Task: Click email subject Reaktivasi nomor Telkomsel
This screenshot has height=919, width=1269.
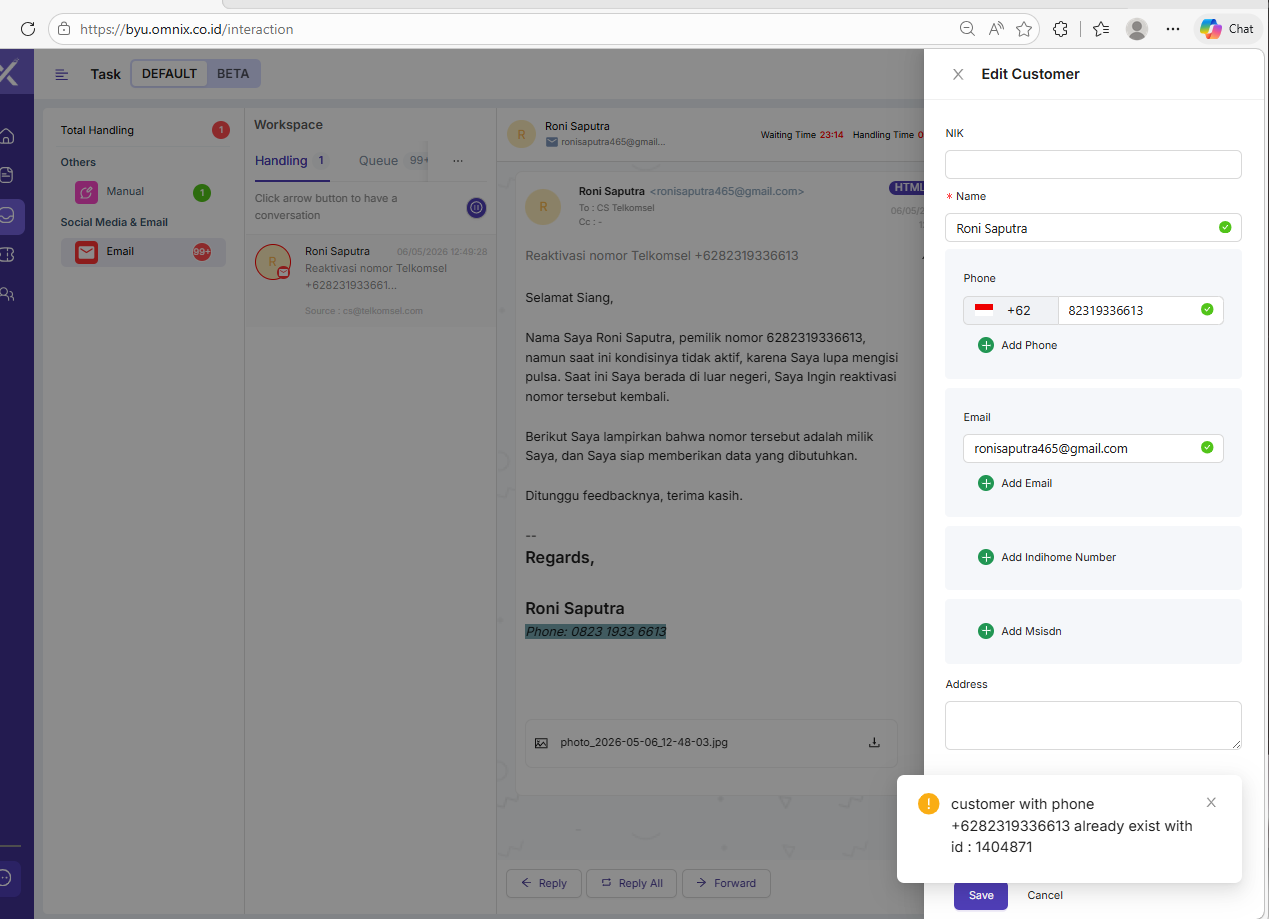Action: [662, 256]
